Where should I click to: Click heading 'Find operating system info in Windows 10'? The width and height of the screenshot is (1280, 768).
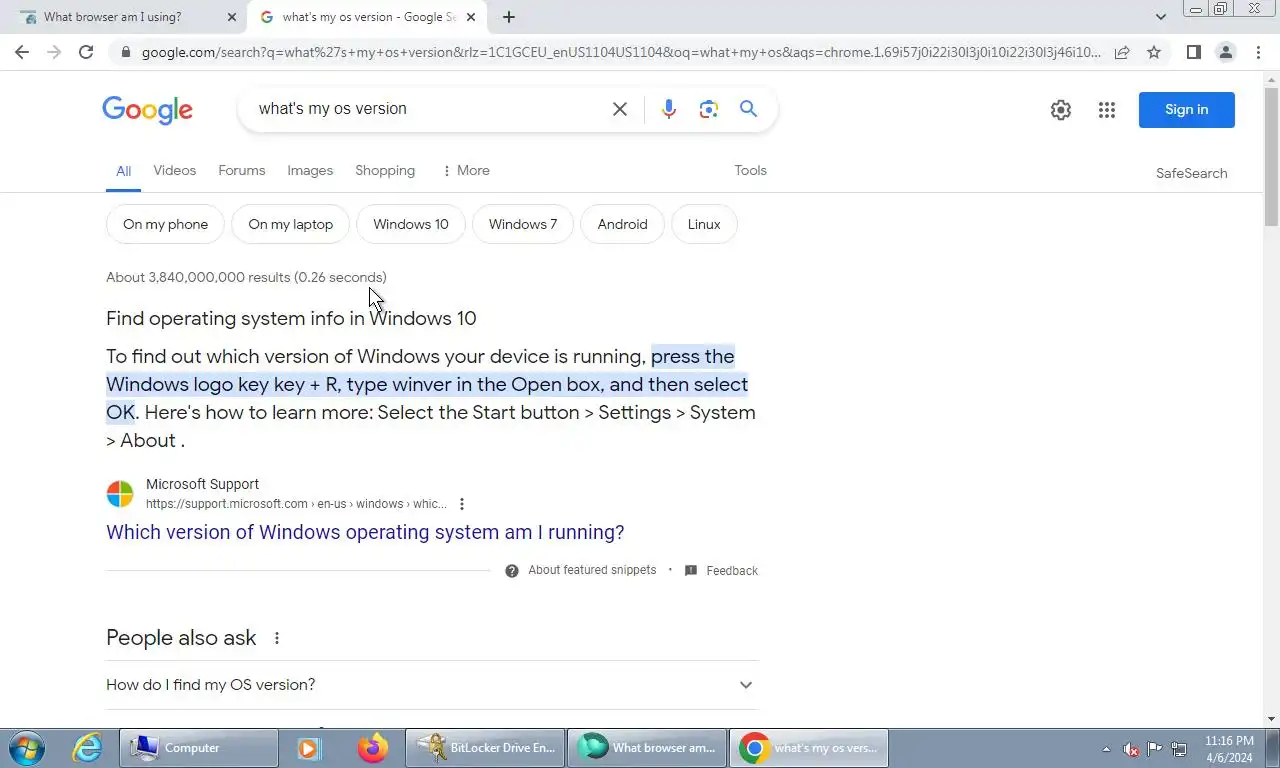291,319
